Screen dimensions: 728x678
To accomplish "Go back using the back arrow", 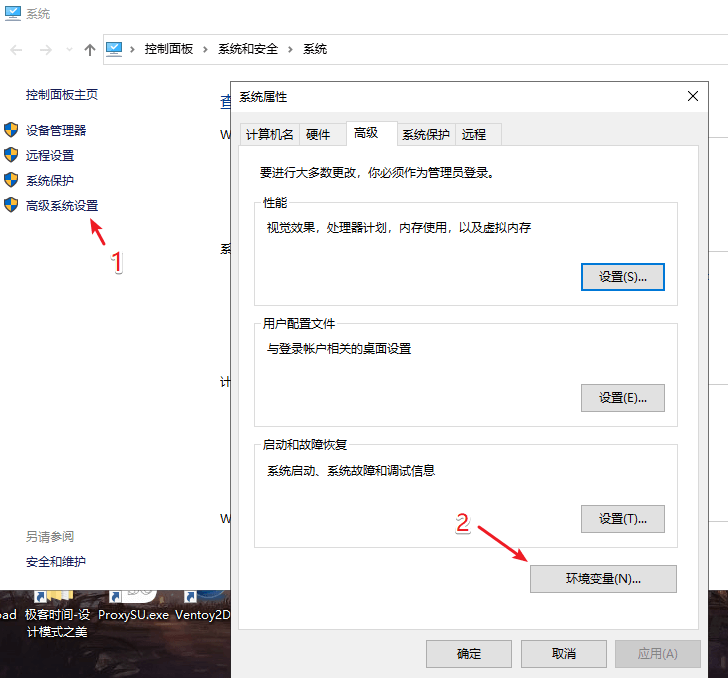I will 17,49.
